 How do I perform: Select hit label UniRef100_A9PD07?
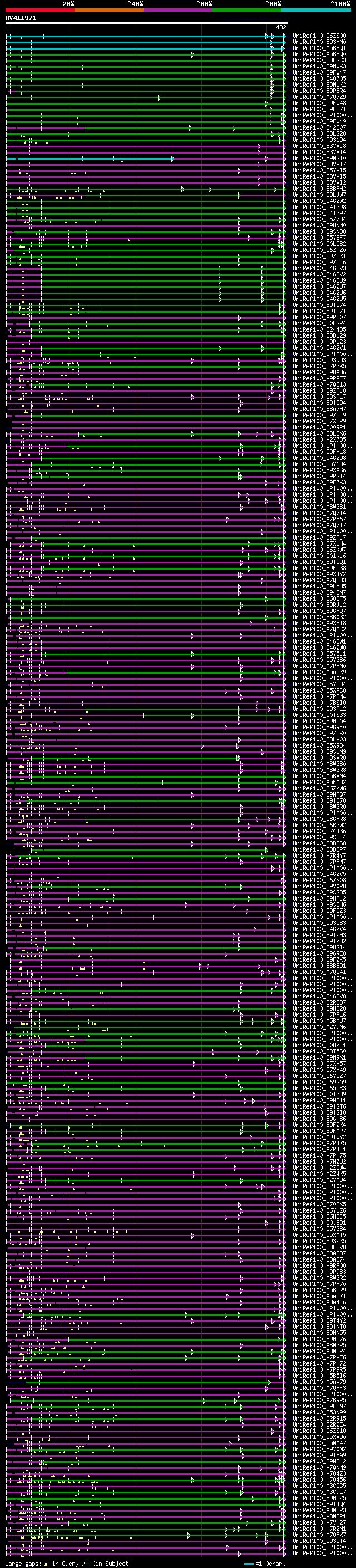(x=319, y=317)
